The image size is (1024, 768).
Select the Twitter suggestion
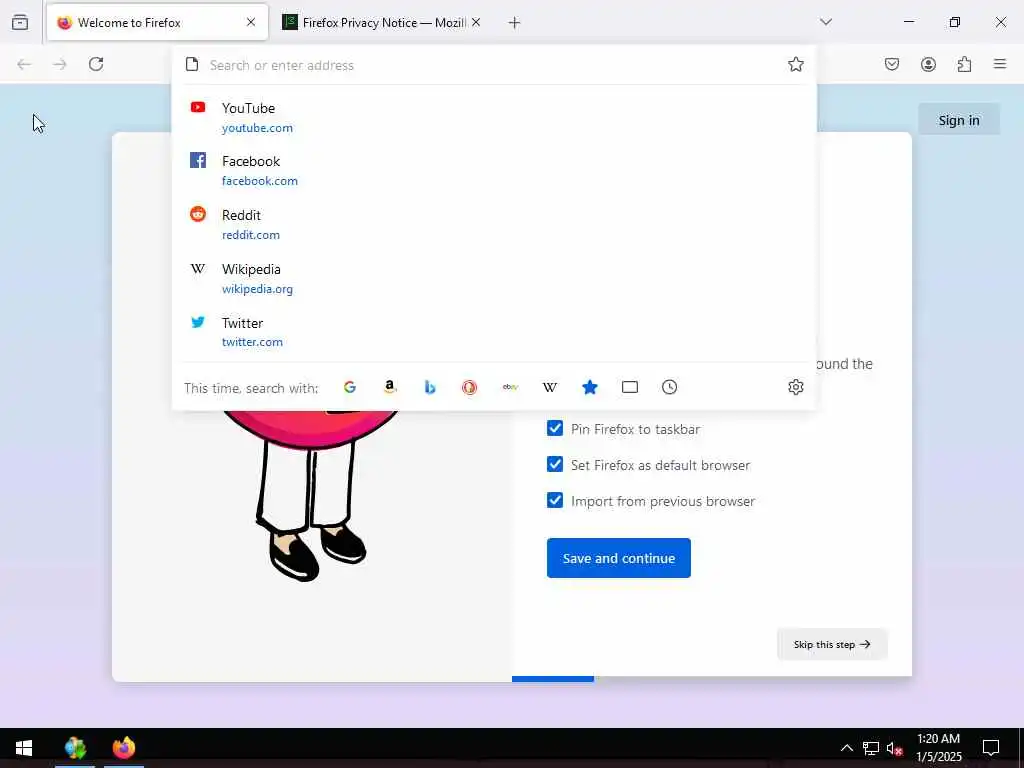[x=494, y=332]
